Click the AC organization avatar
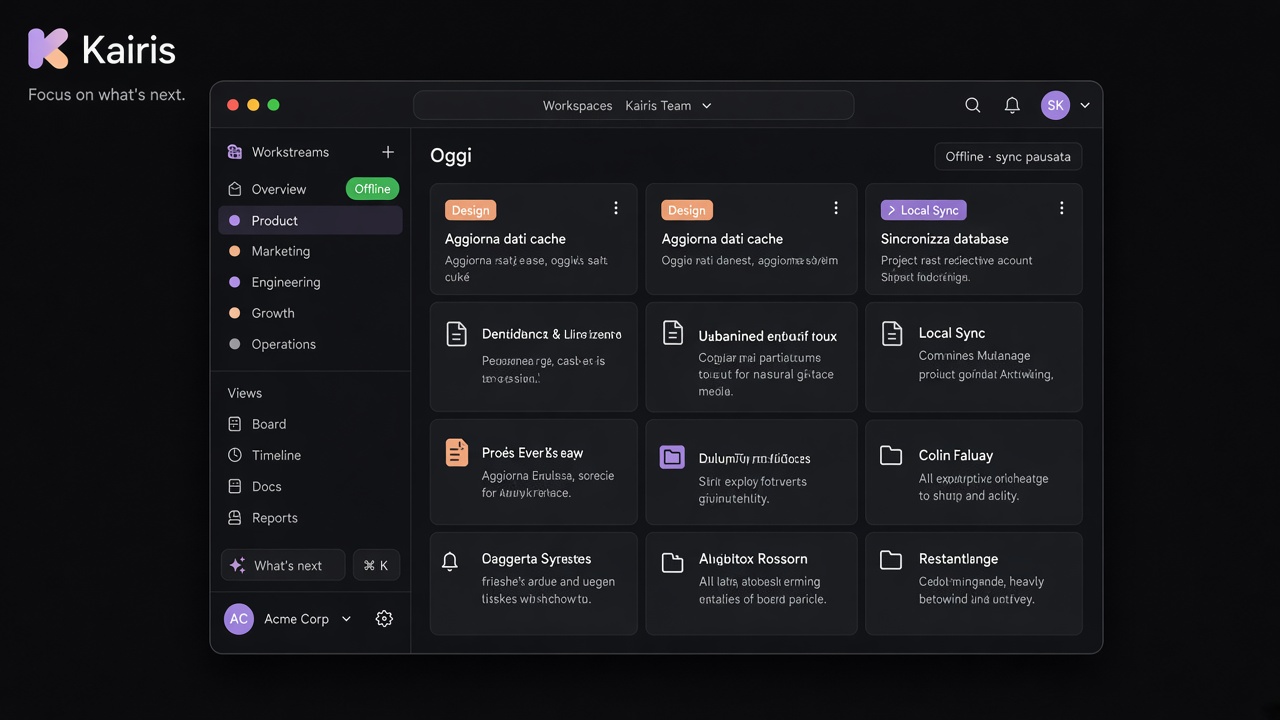This screenshot has width=1280, height=720. point(239,619)
